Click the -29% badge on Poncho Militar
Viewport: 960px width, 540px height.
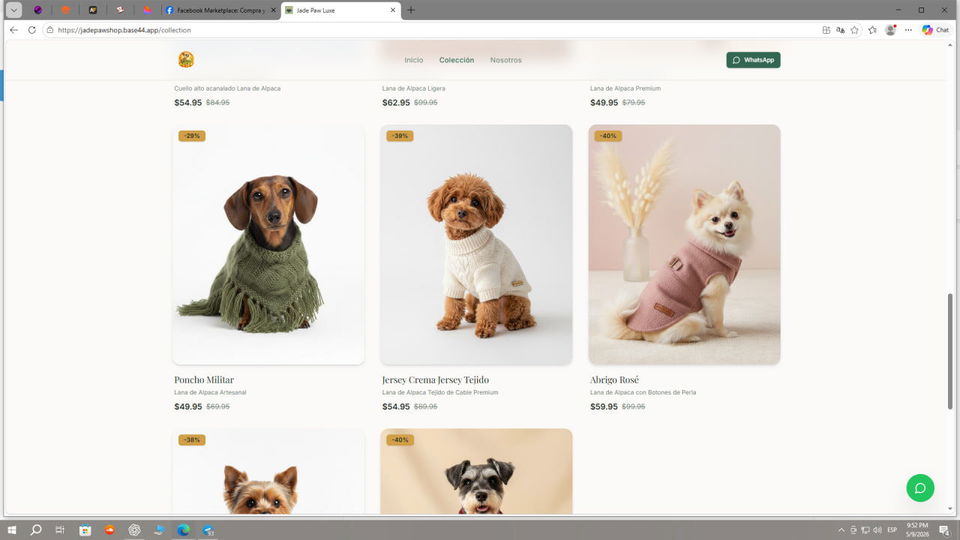(192, 136)
